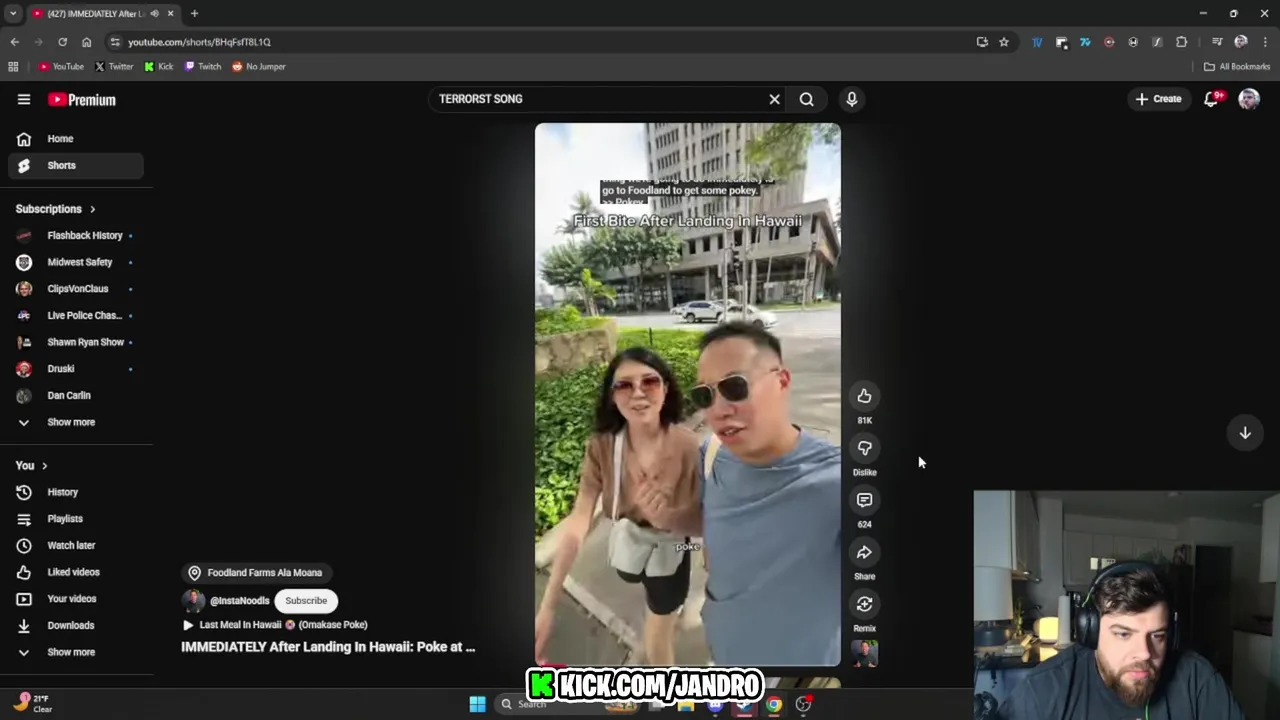The image size is (1280, 720).
Task: Start voice search with the microphone
Action: pyautogui.click(x=852, y=99)
